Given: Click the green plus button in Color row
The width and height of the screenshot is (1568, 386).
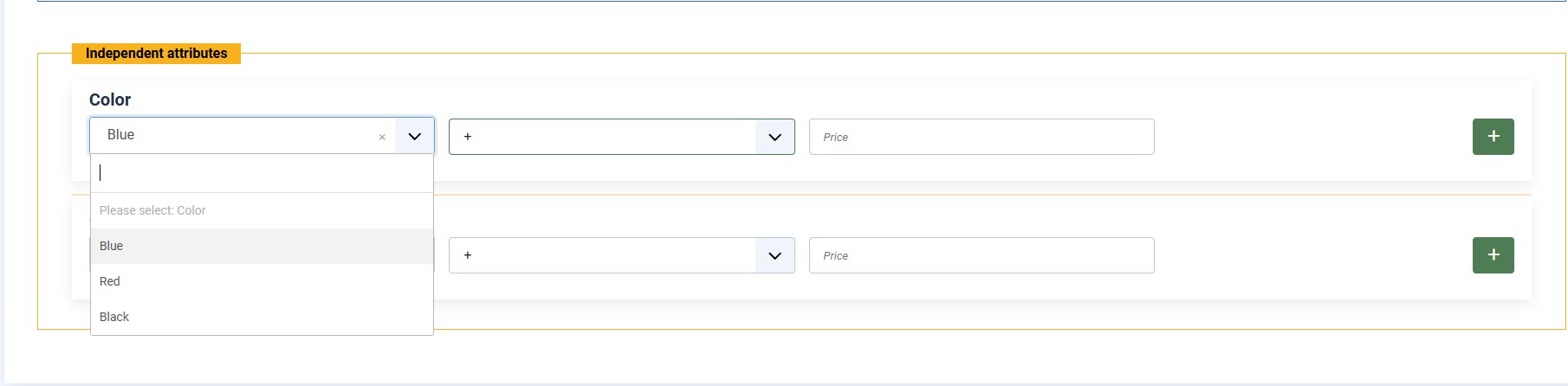Looking at the screenshot, I should pyautogui.click(x=1493, y=137).
